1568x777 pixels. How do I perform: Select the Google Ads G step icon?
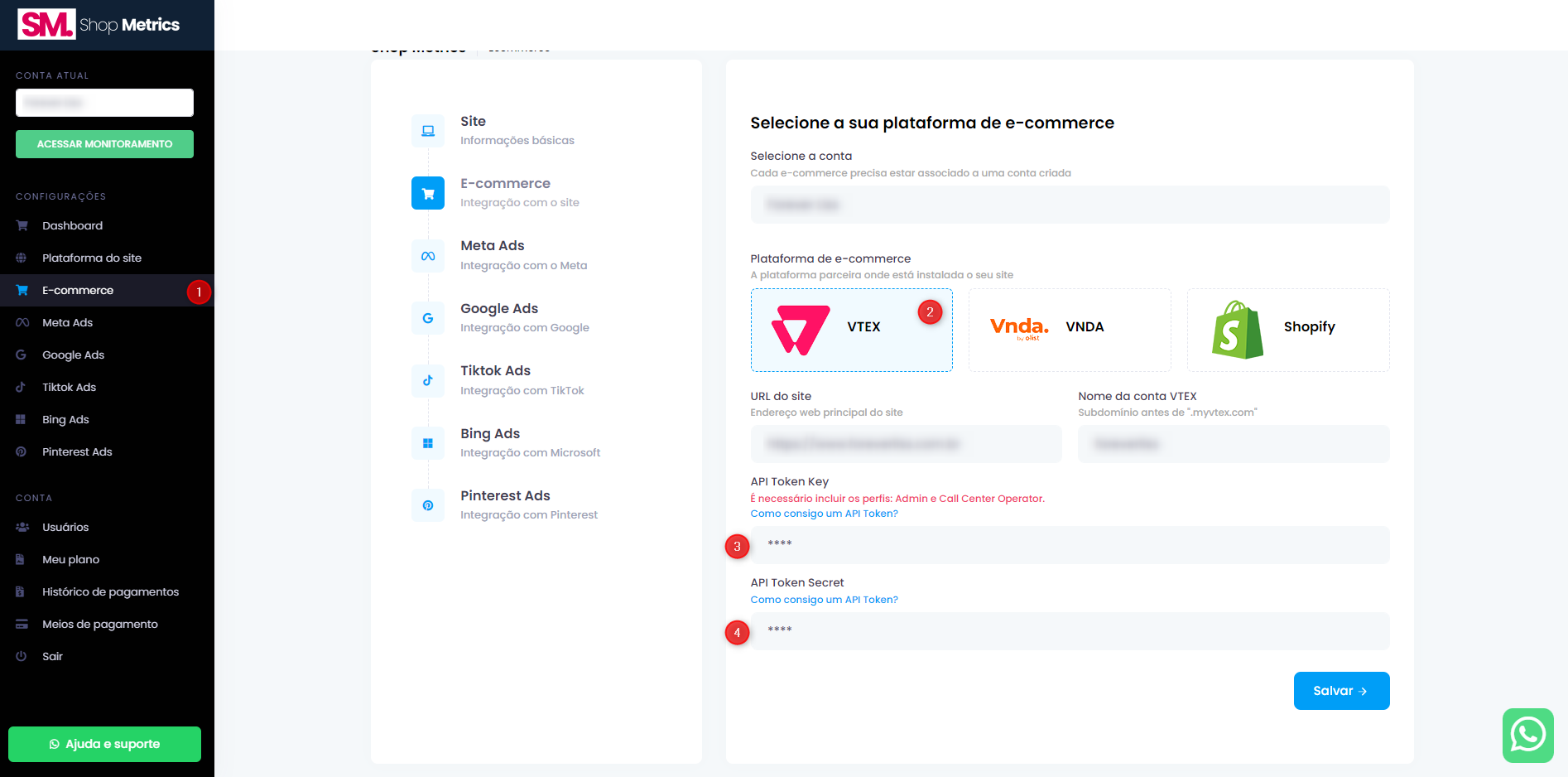428,318
